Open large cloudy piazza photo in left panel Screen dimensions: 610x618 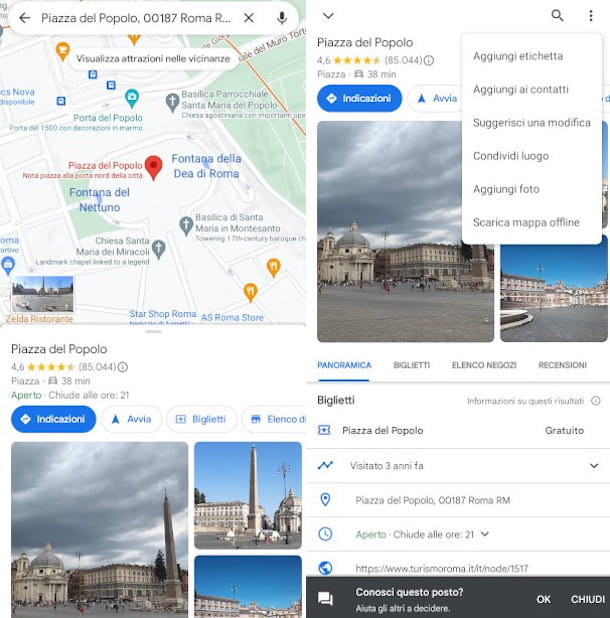[x=99, y=529]
